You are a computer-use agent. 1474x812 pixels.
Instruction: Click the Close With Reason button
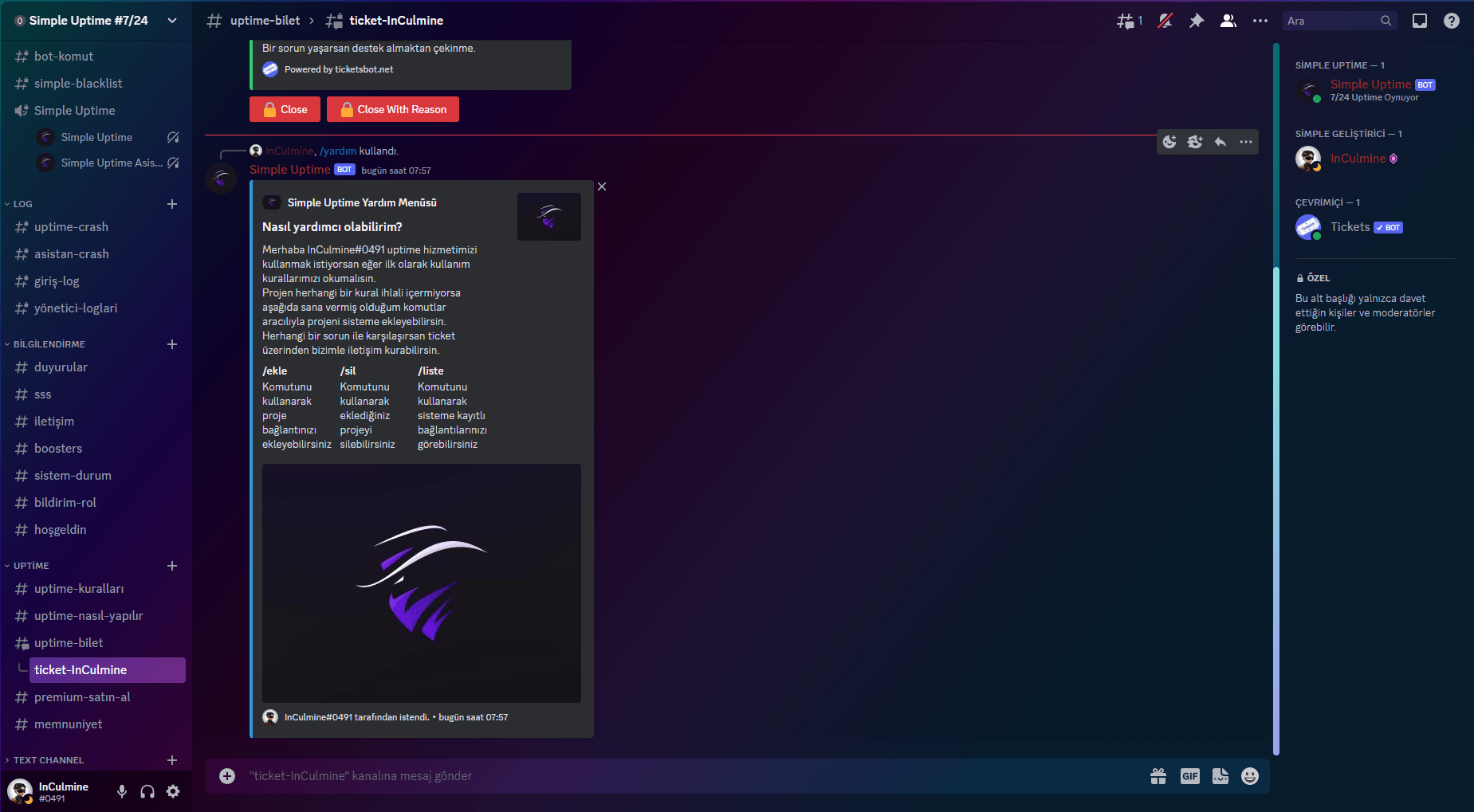393,109
